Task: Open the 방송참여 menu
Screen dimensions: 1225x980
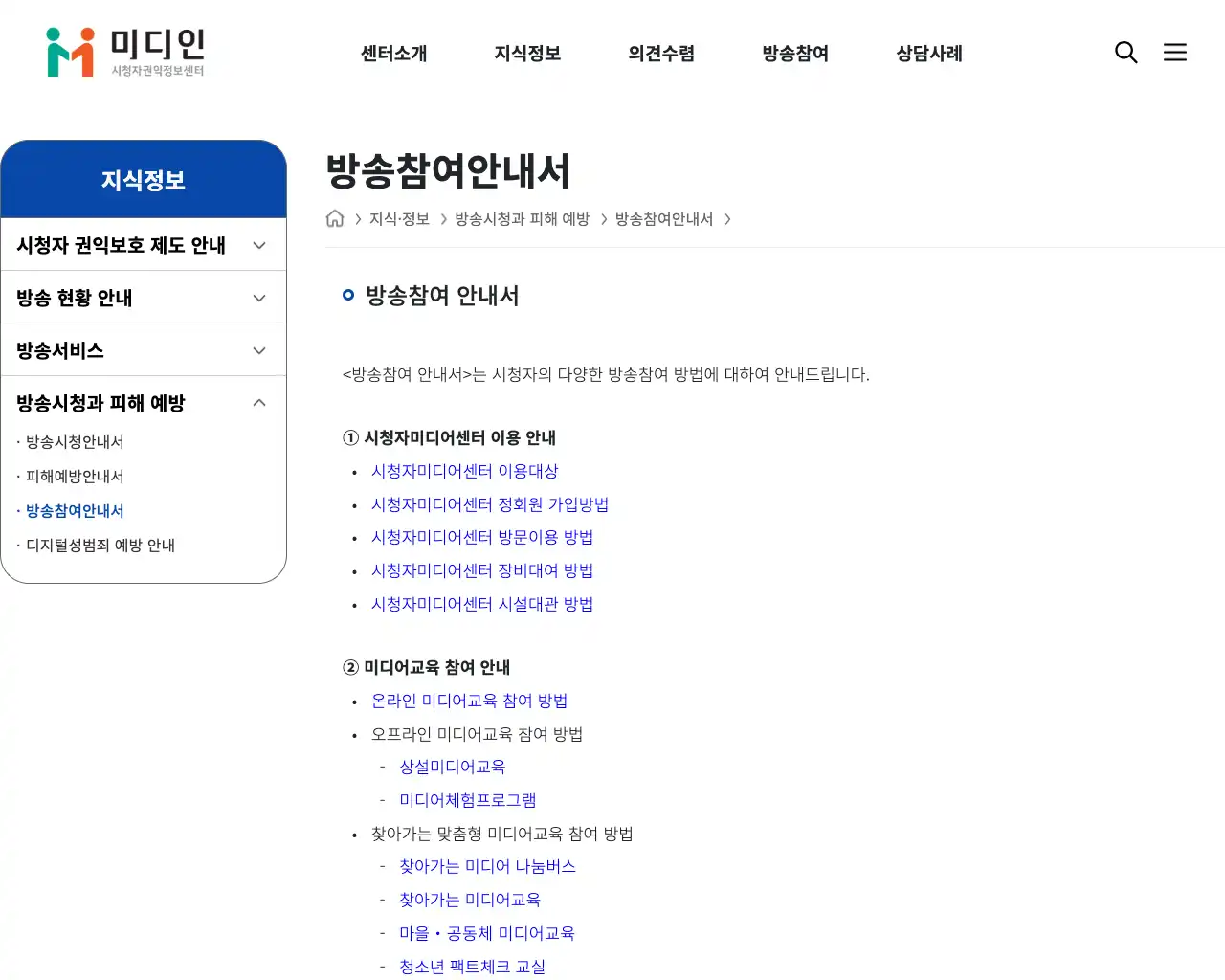Action: (x=794, y=54)
